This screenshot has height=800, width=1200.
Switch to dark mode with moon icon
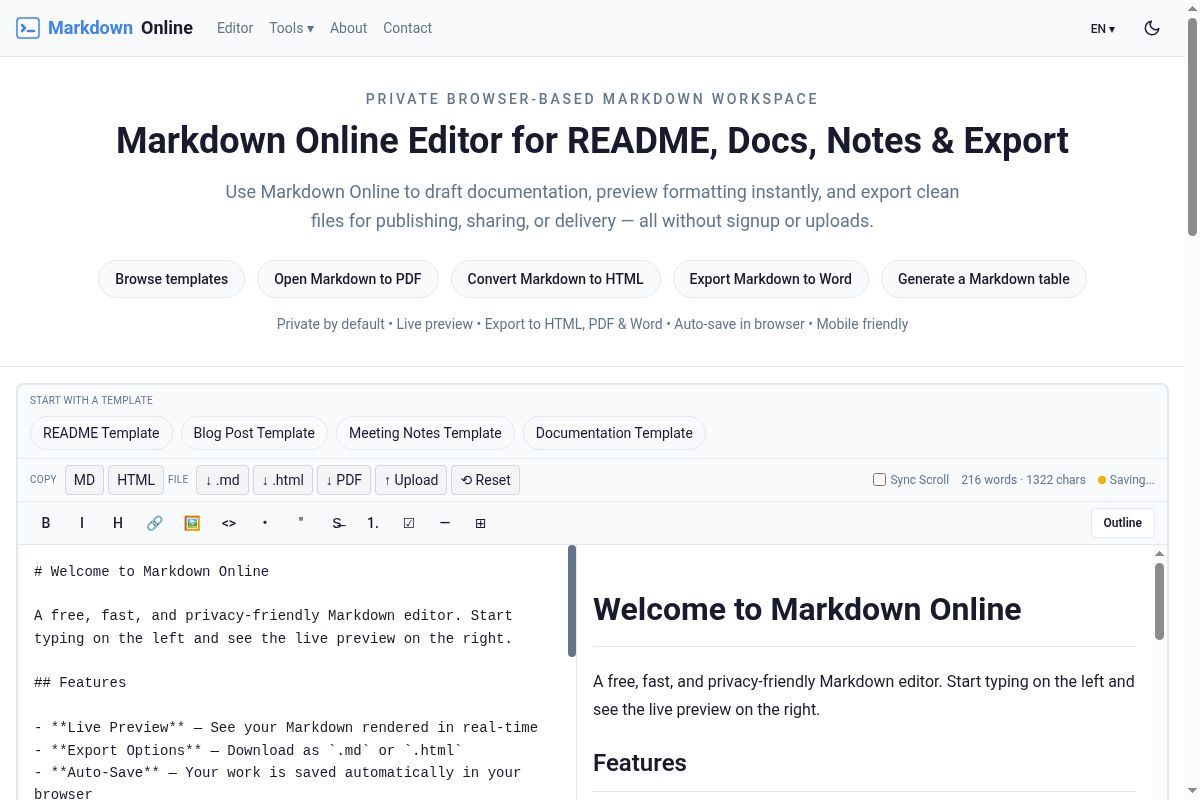pyautogui.click(x=1152, y=28)
